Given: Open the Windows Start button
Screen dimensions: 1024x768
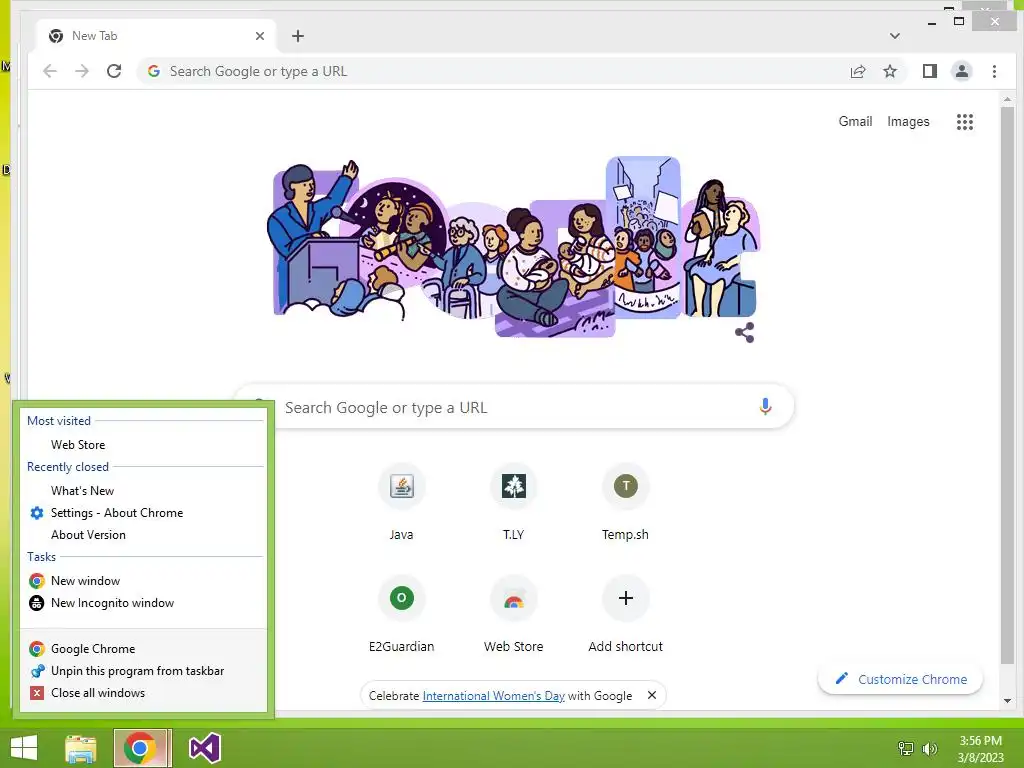Looking at the screenshot, I should [24, 748].
